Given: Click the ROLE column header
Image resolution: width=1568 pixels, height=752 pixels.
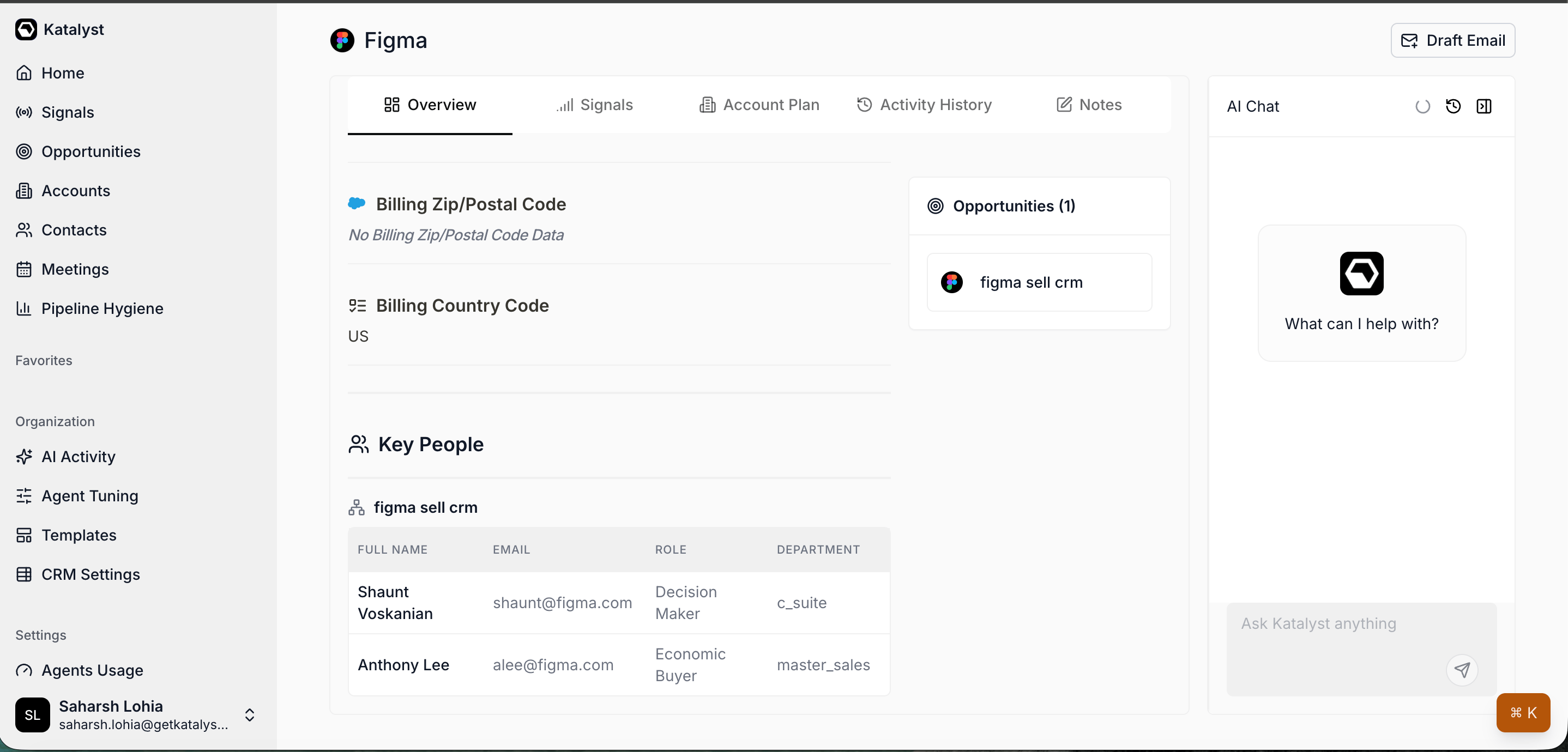Looking at the screenshot, I should point(671,549).
